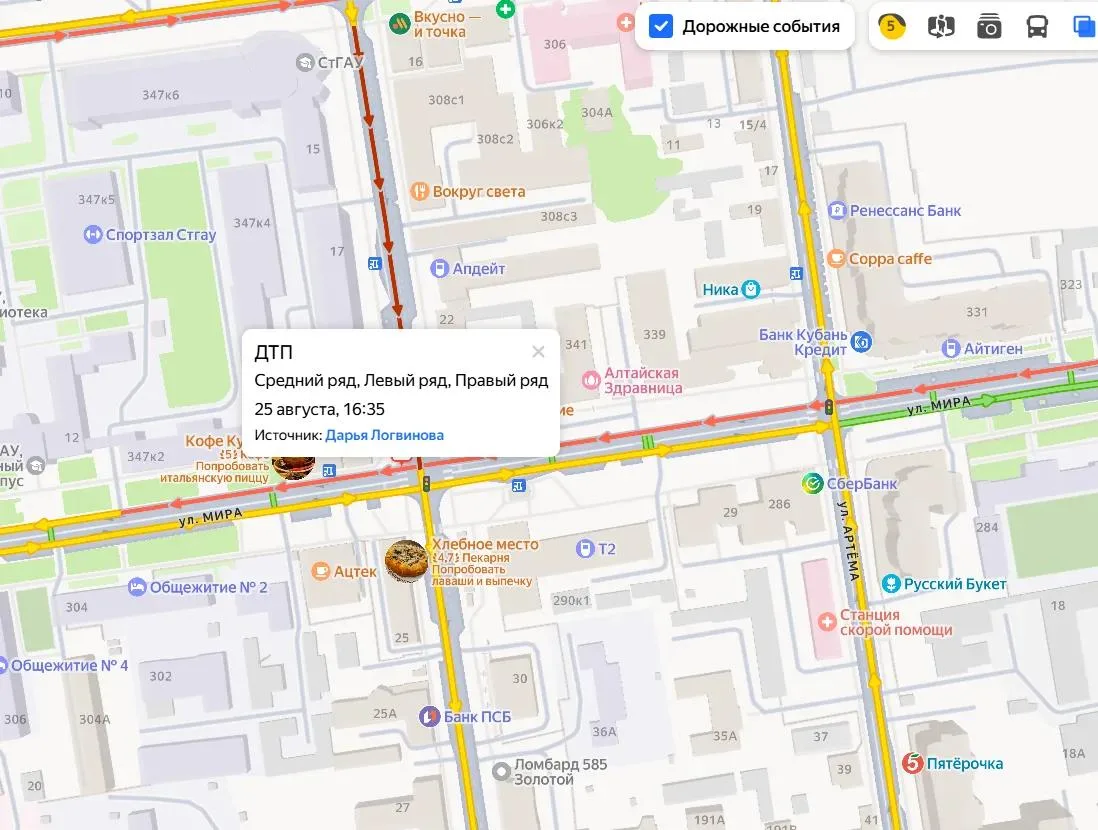Select the bus stop icon near Апдейт
The width and height of the screenshot is (1098, 830).
(x=375, y=263)
